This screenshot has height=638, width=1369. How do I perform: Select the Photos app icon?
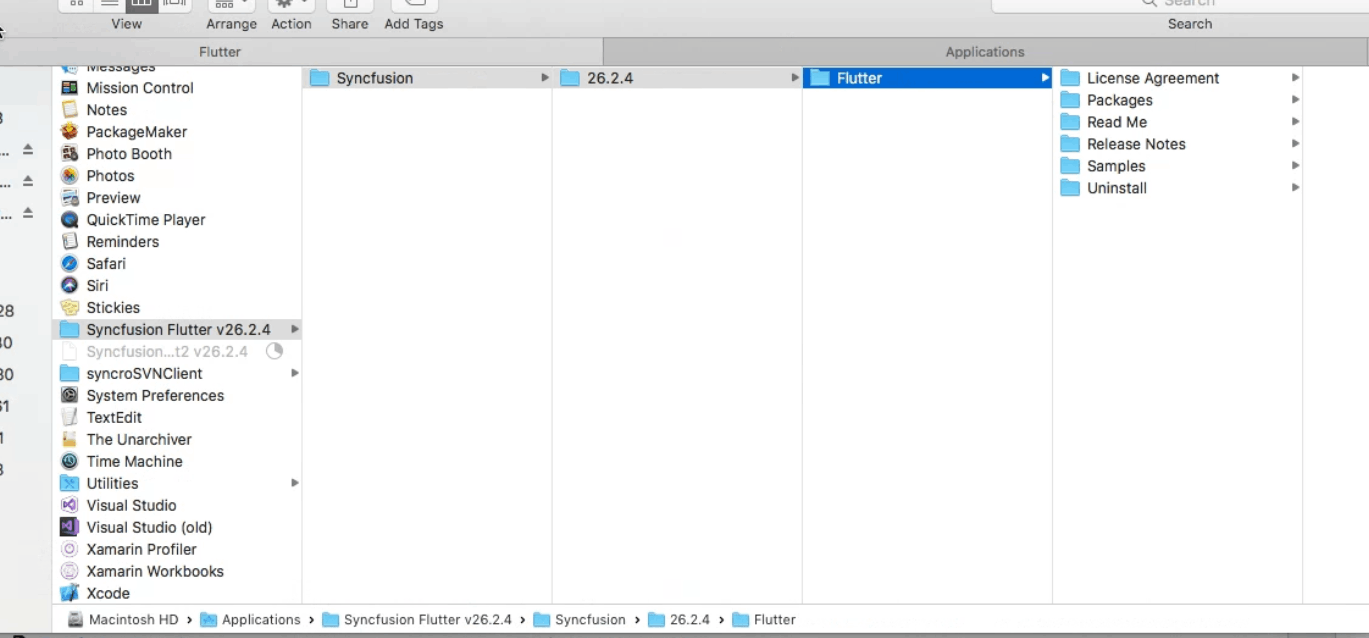69,176
